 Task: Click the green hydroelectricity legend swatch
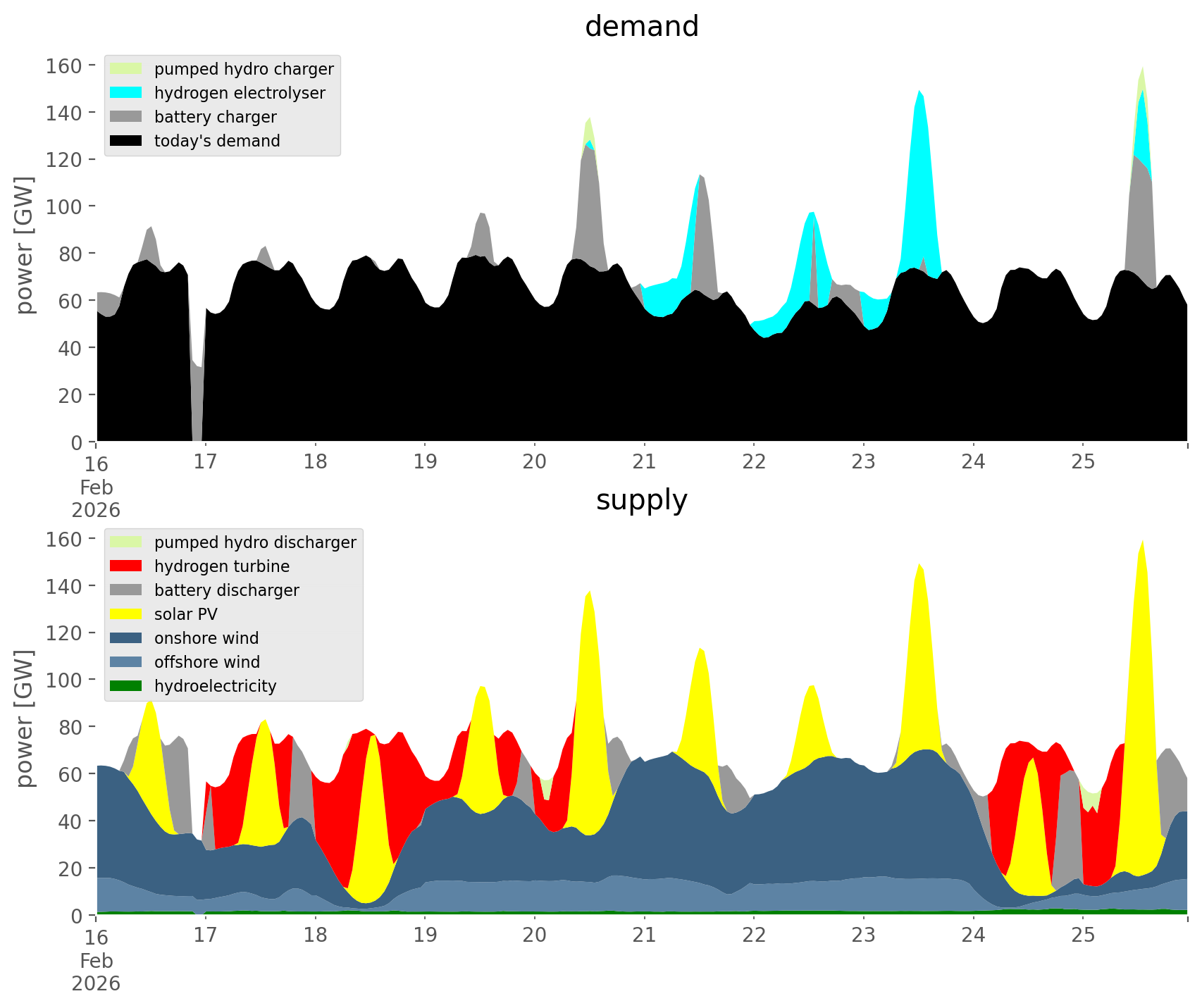tap(126, 686)
